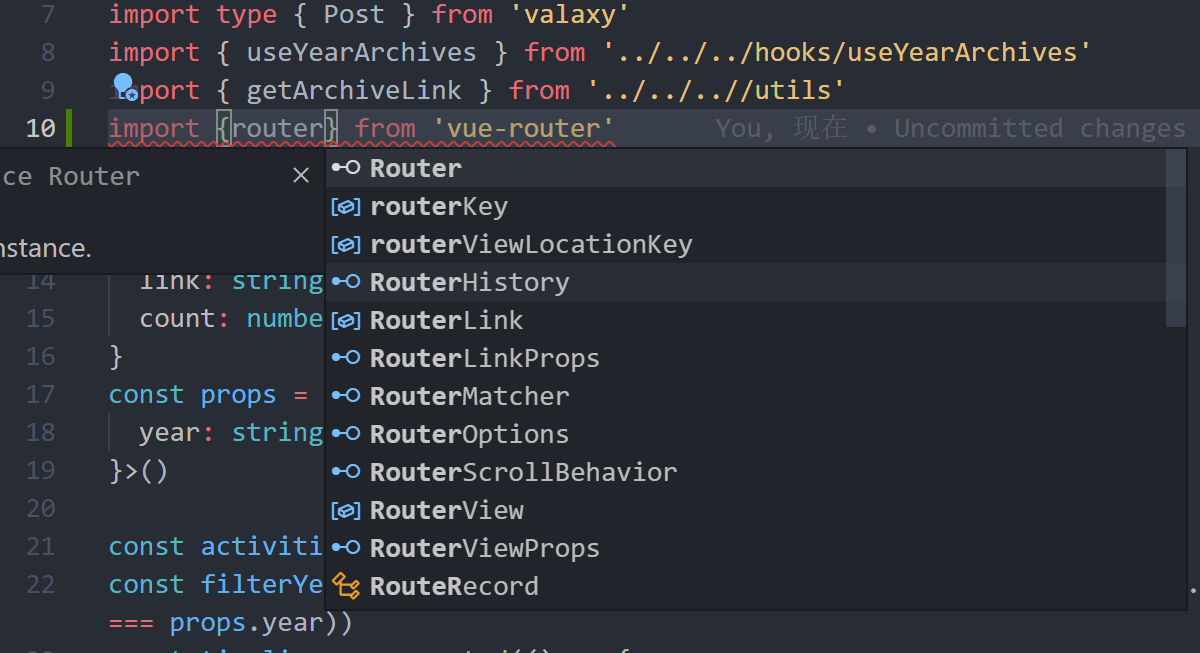1200x653 pixels.
Task: Click the '../../..//utils' path string
Action: pyautogui.click(x=716, y=91)
